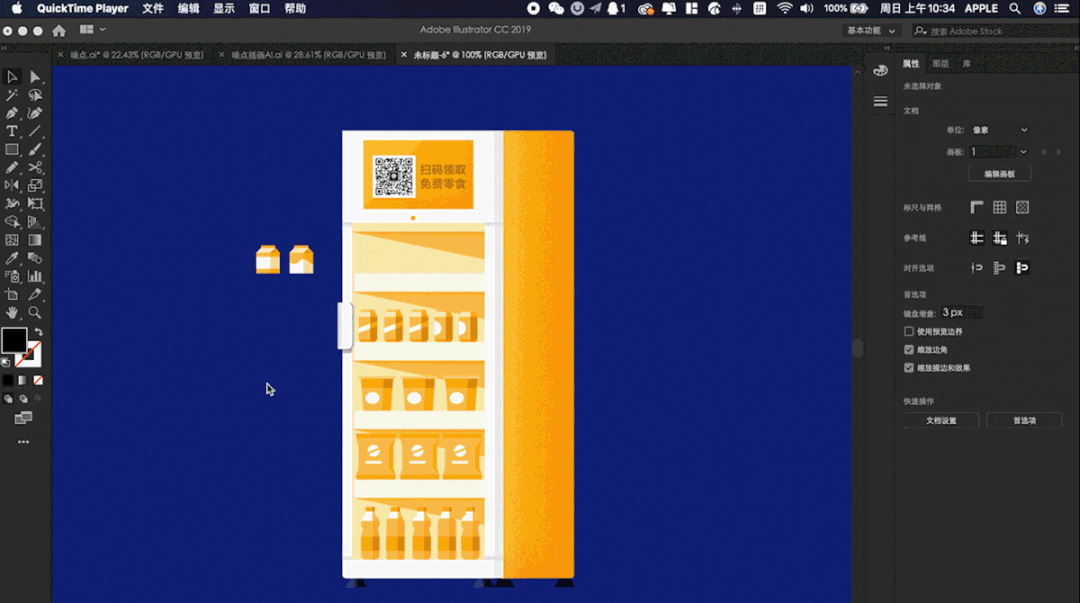Select the Line Segment tool
This screenshot has width=1080, height=603.
coord(34,131)
